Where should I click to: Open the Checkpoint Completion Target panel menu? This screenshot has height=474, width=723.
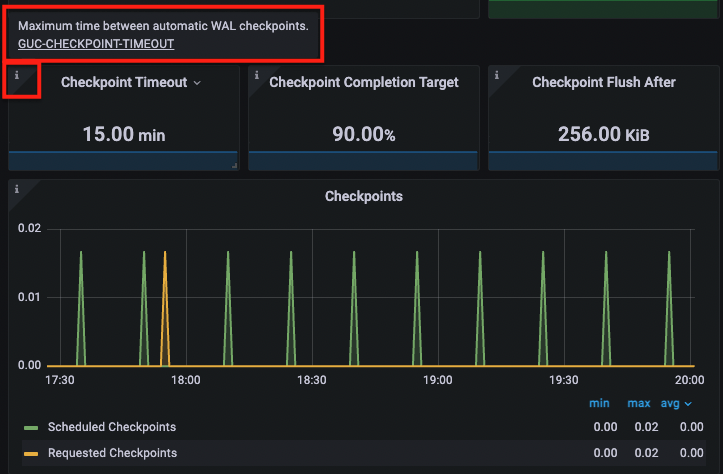pos(363,83)
